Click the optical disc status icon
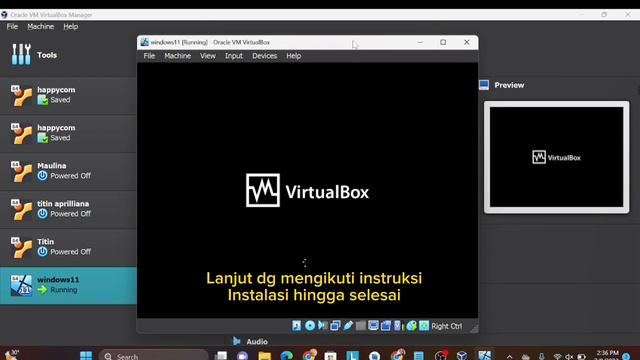 point(310,326)
